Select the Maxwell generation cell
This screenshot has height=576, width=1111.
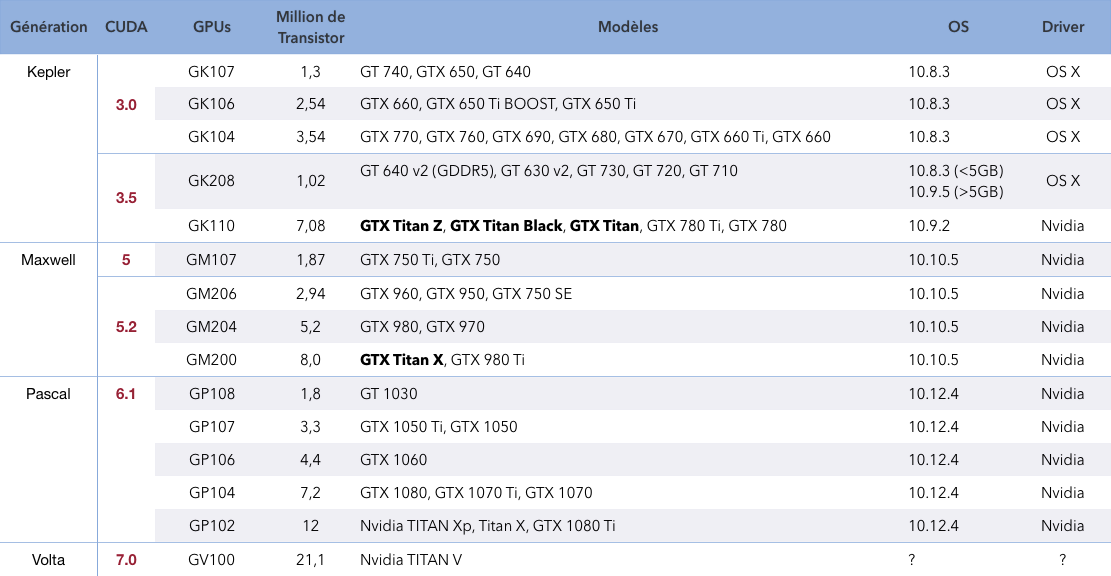click(x=48, y=259)
